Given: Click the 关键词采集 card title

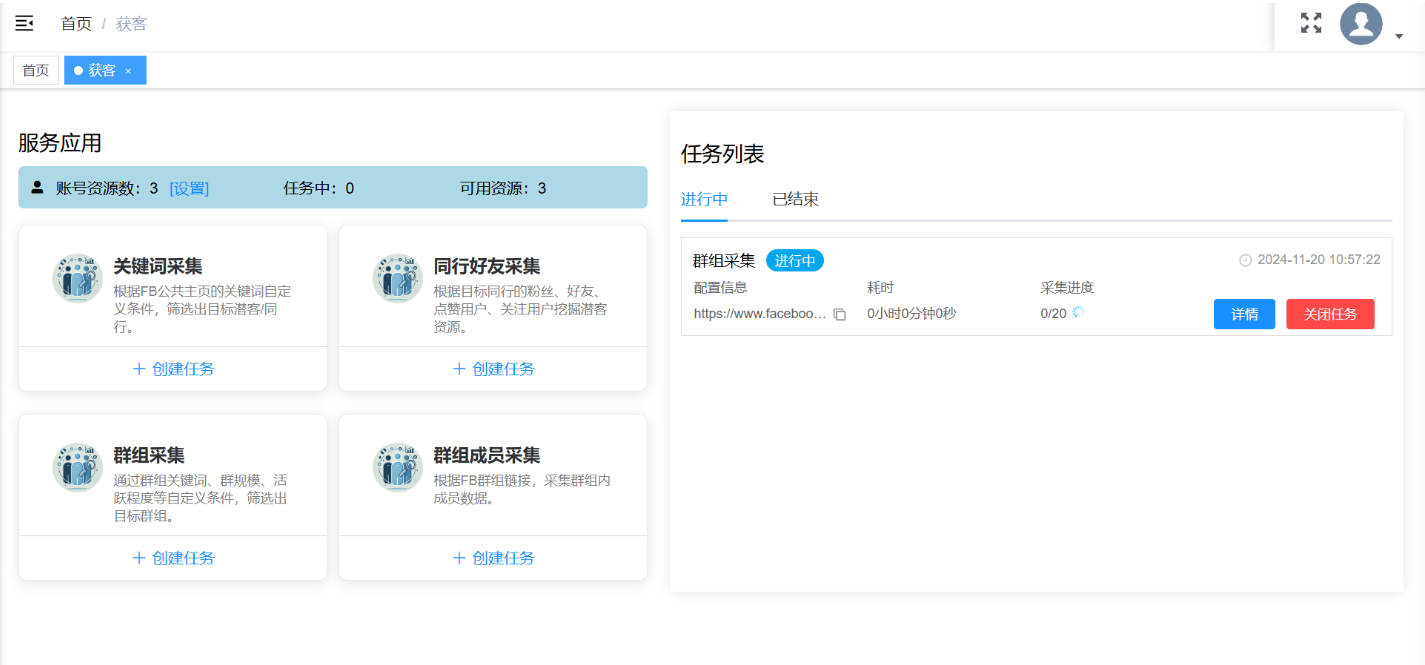Looking at the screenshot, I should [158, 266].
